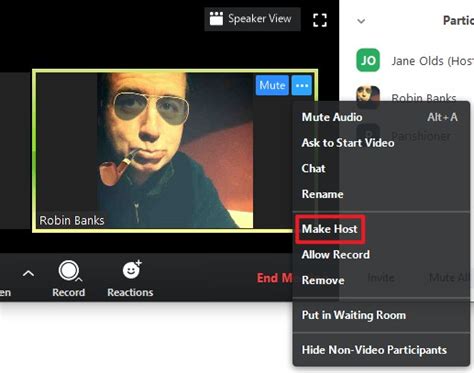Select Ask to Start Video menu item

(x=381, y=143)
